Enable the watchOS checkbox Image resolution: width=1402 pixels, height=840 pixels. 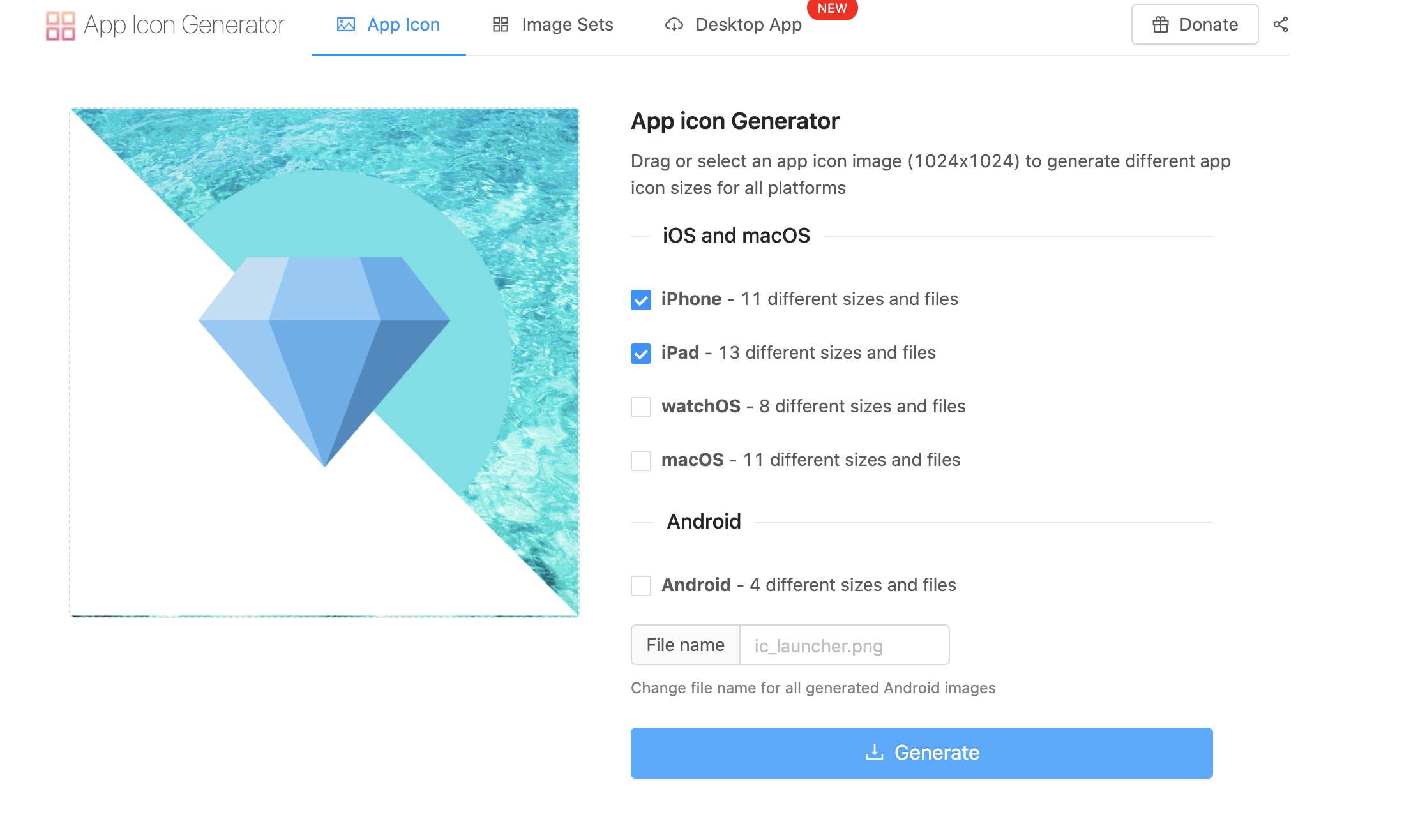pos(641,407)
